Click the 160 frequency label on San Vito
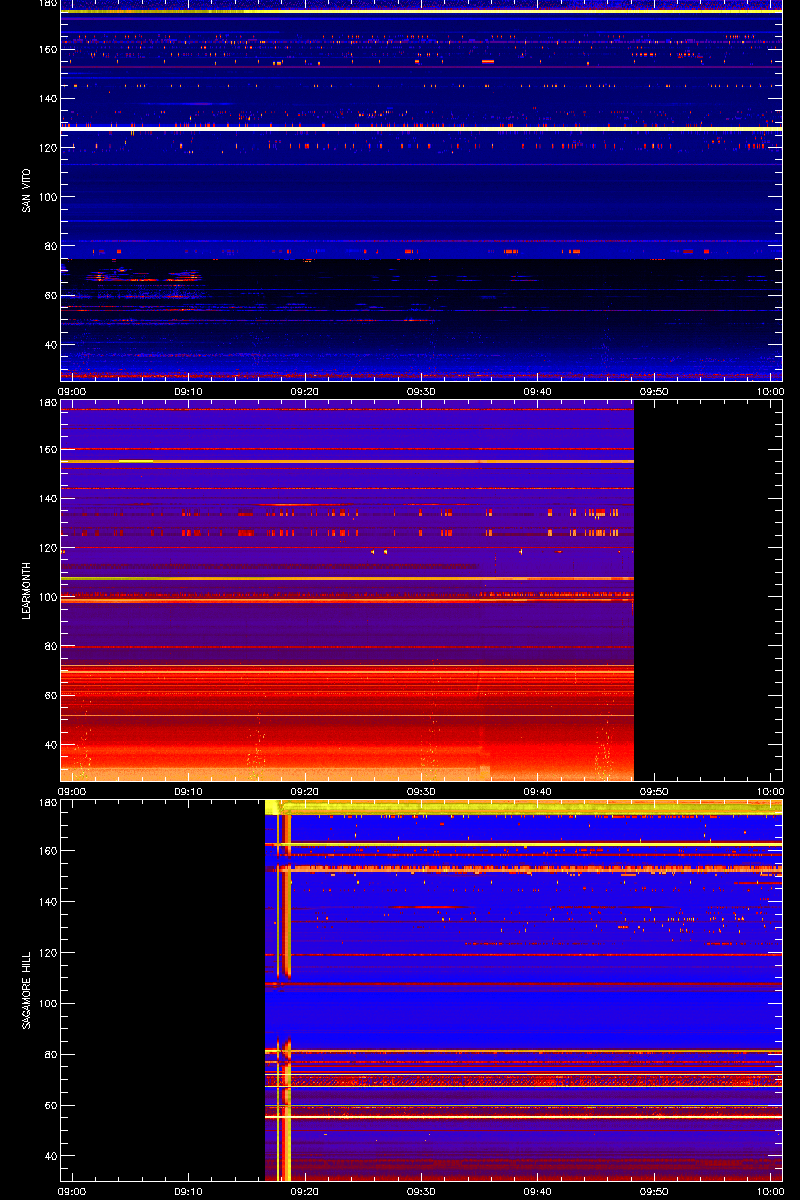This screenshot has width=800, height=1200. coord(46,49)
